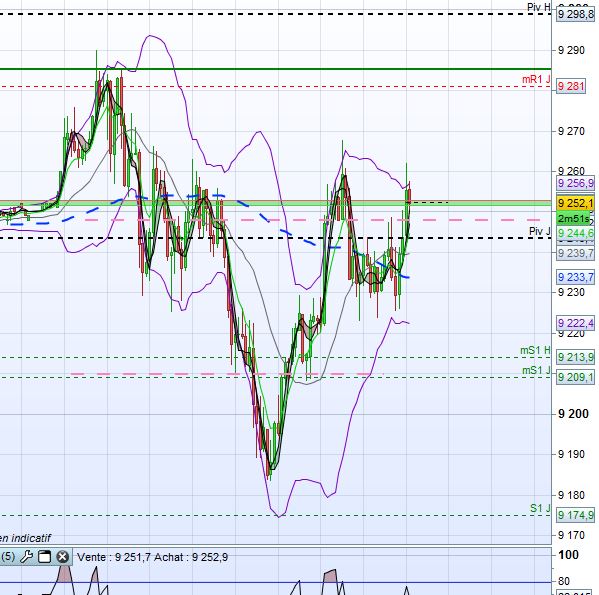Select the solid dark green horizontal line
599x595 pixels.
pos(275,69)
